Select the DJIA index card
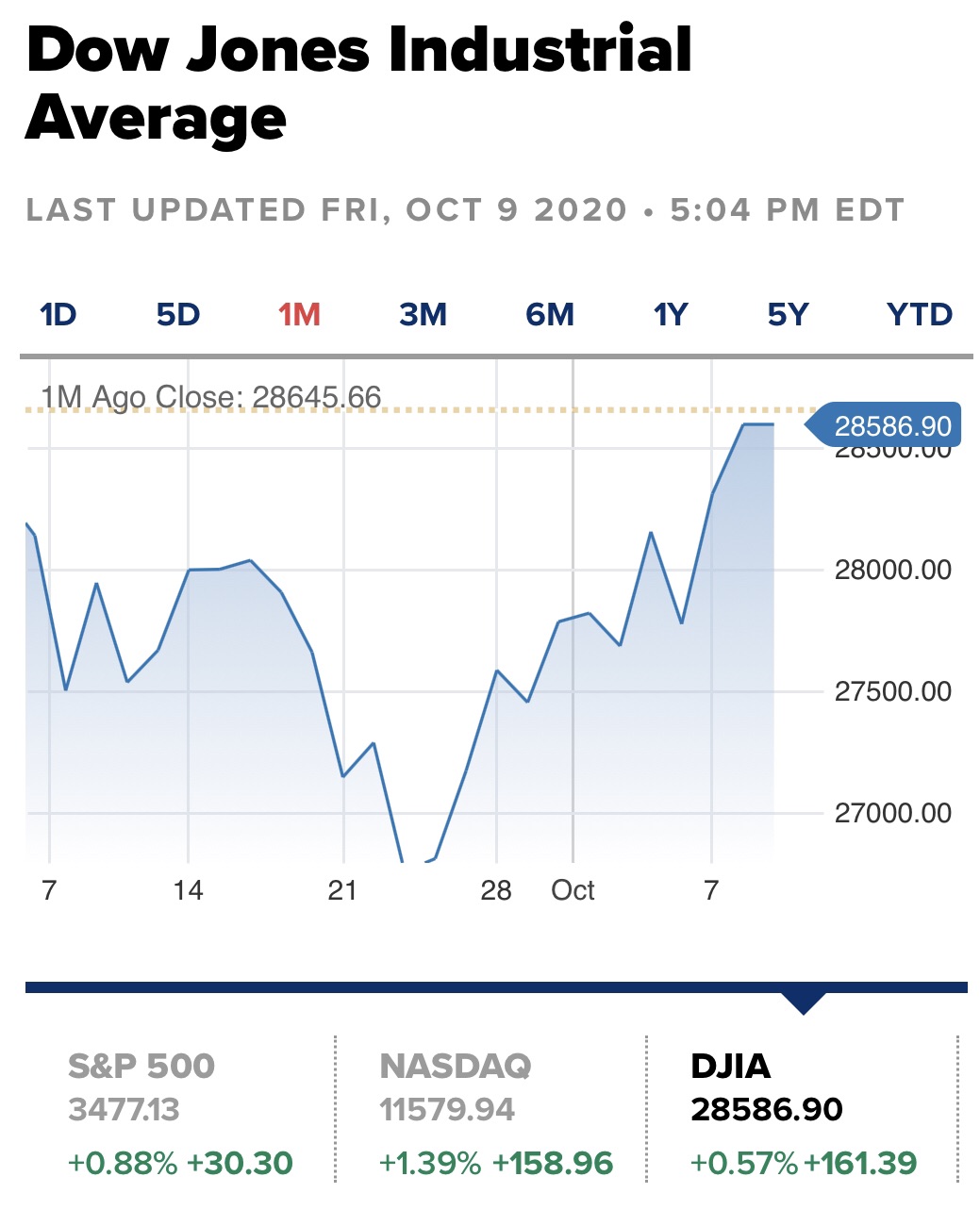980x1226 pixels. click(803, 1111)
